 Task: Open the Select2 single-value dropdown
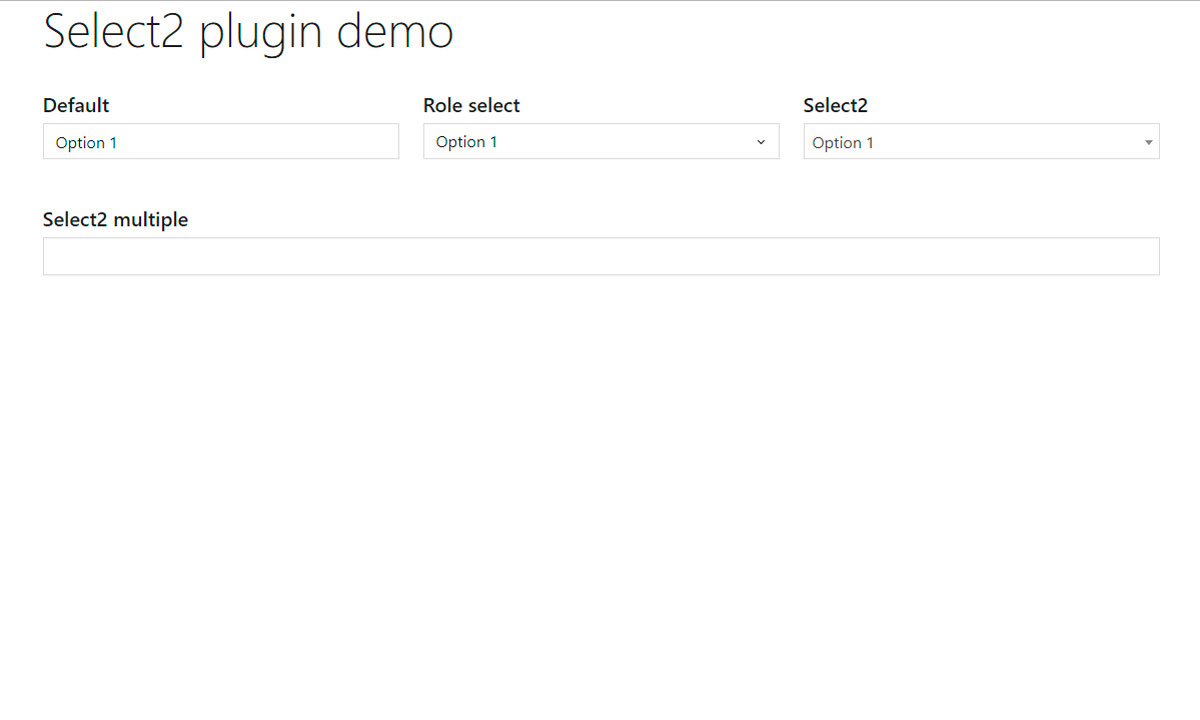click(981, 142)
